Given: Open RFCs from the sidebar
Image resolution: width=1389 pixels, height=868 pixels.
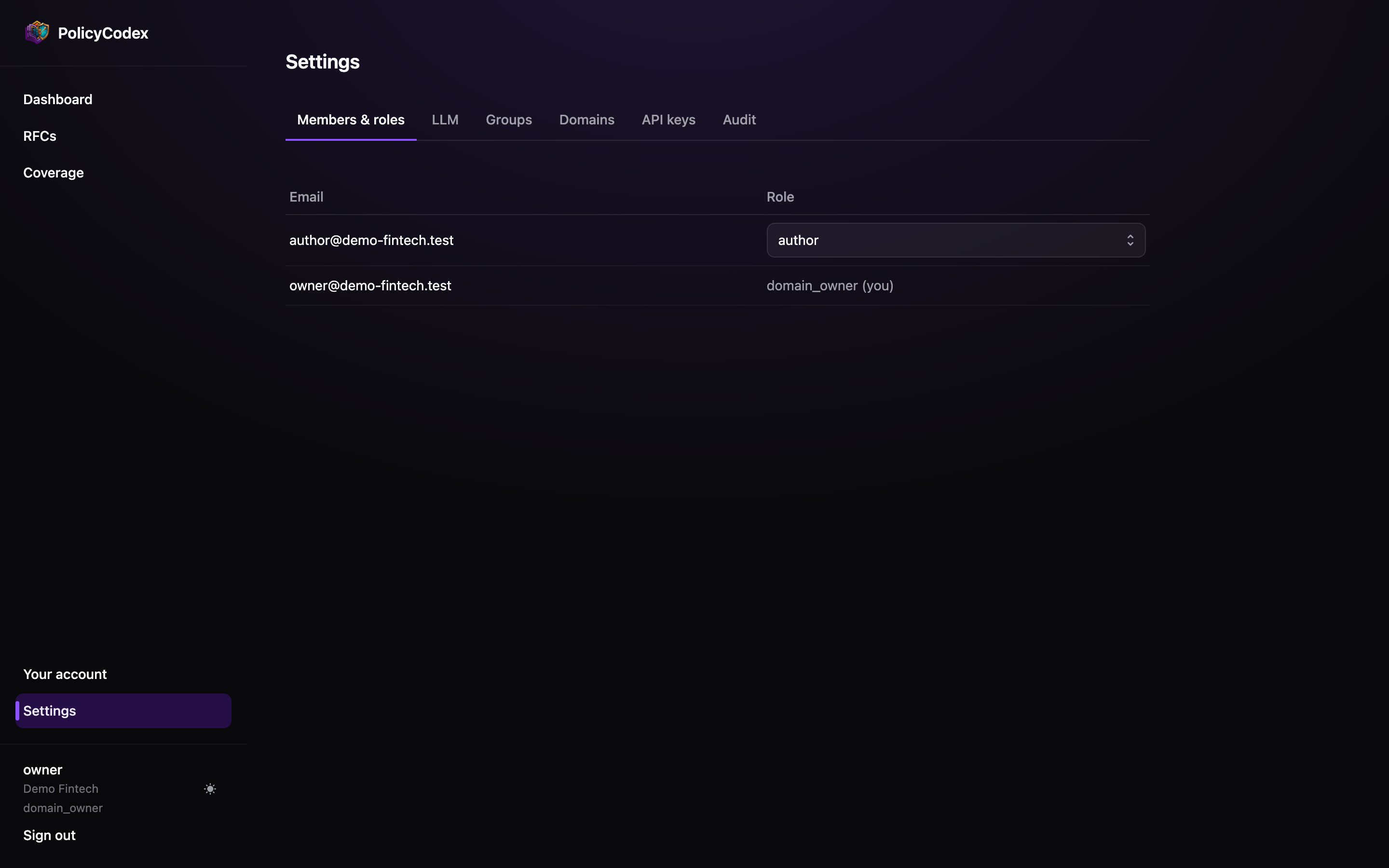Looking at the screenshot, I should click(40, 136).
